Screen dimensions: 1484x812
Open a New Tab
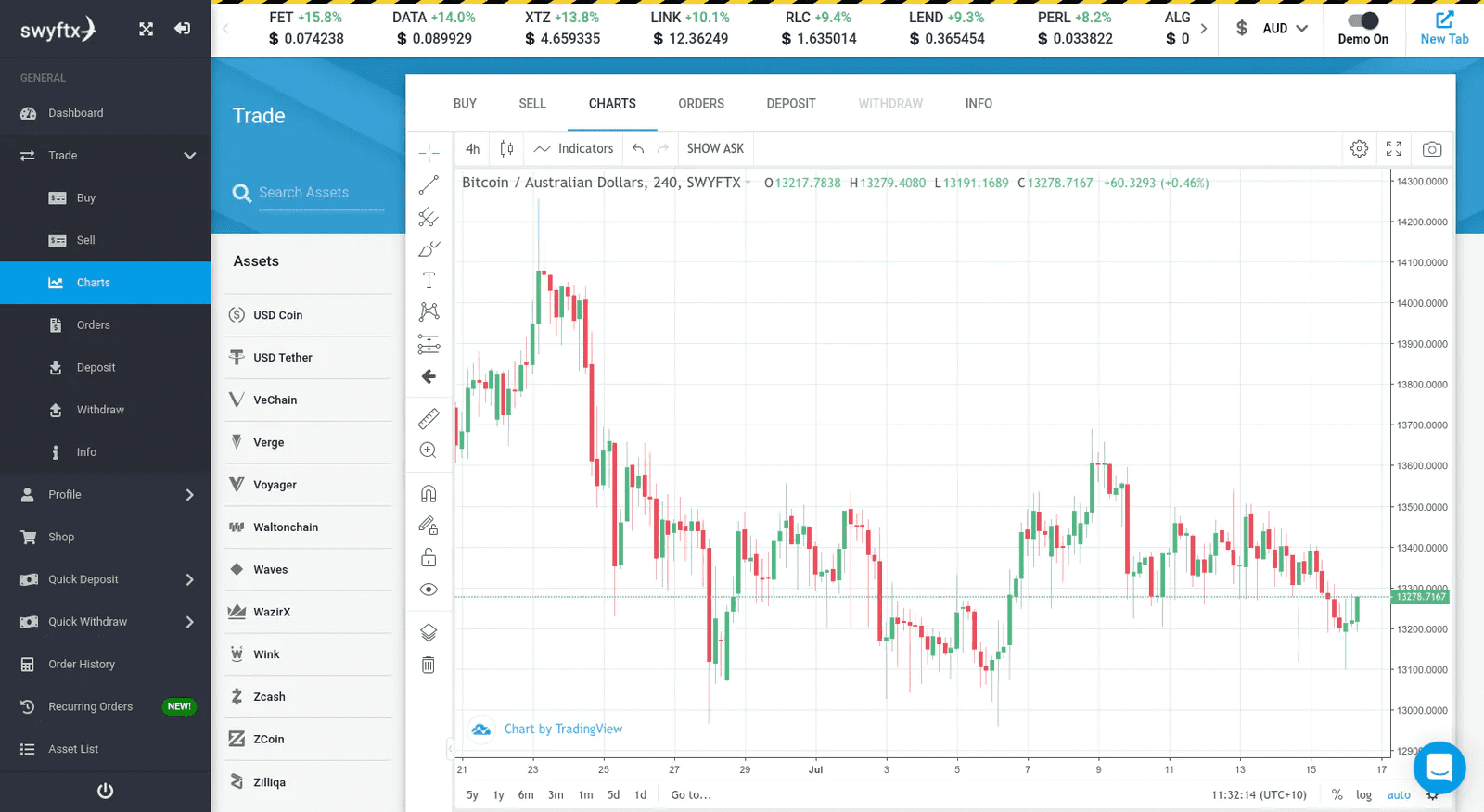pyautogui.click(x=1445, y=28)
